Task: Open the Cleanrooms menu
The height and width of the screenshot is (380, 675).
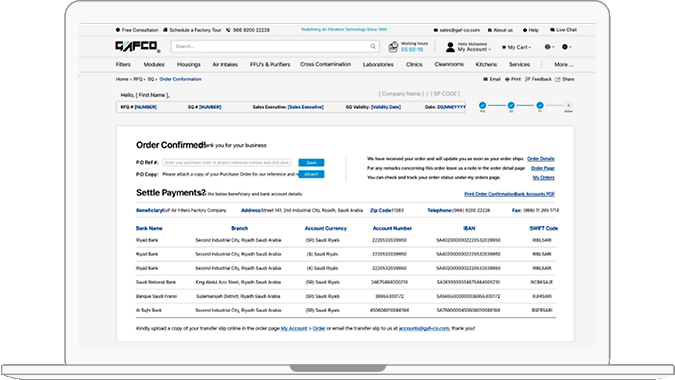Action: click(449, 64)
